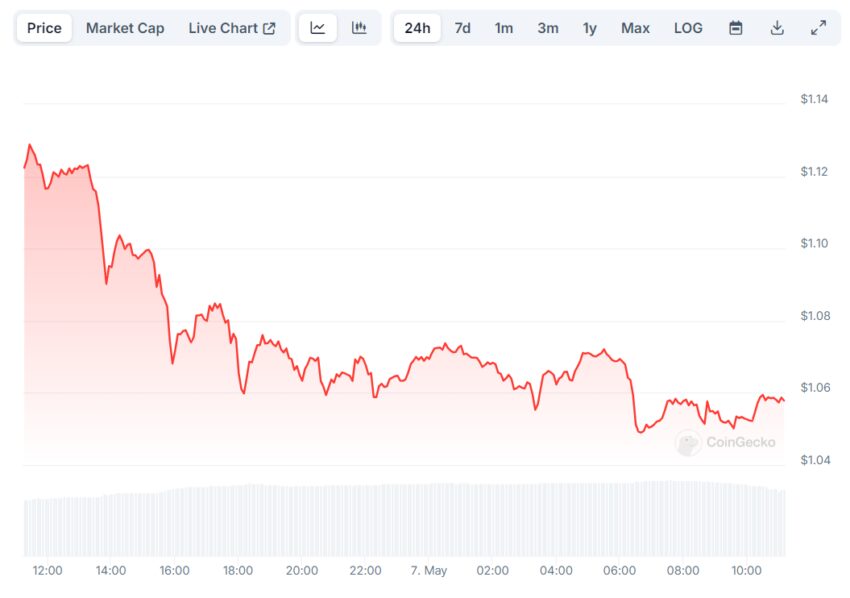Select the Price tab
The width and height of the screenshot is (850, 598).
coord(44,28)
